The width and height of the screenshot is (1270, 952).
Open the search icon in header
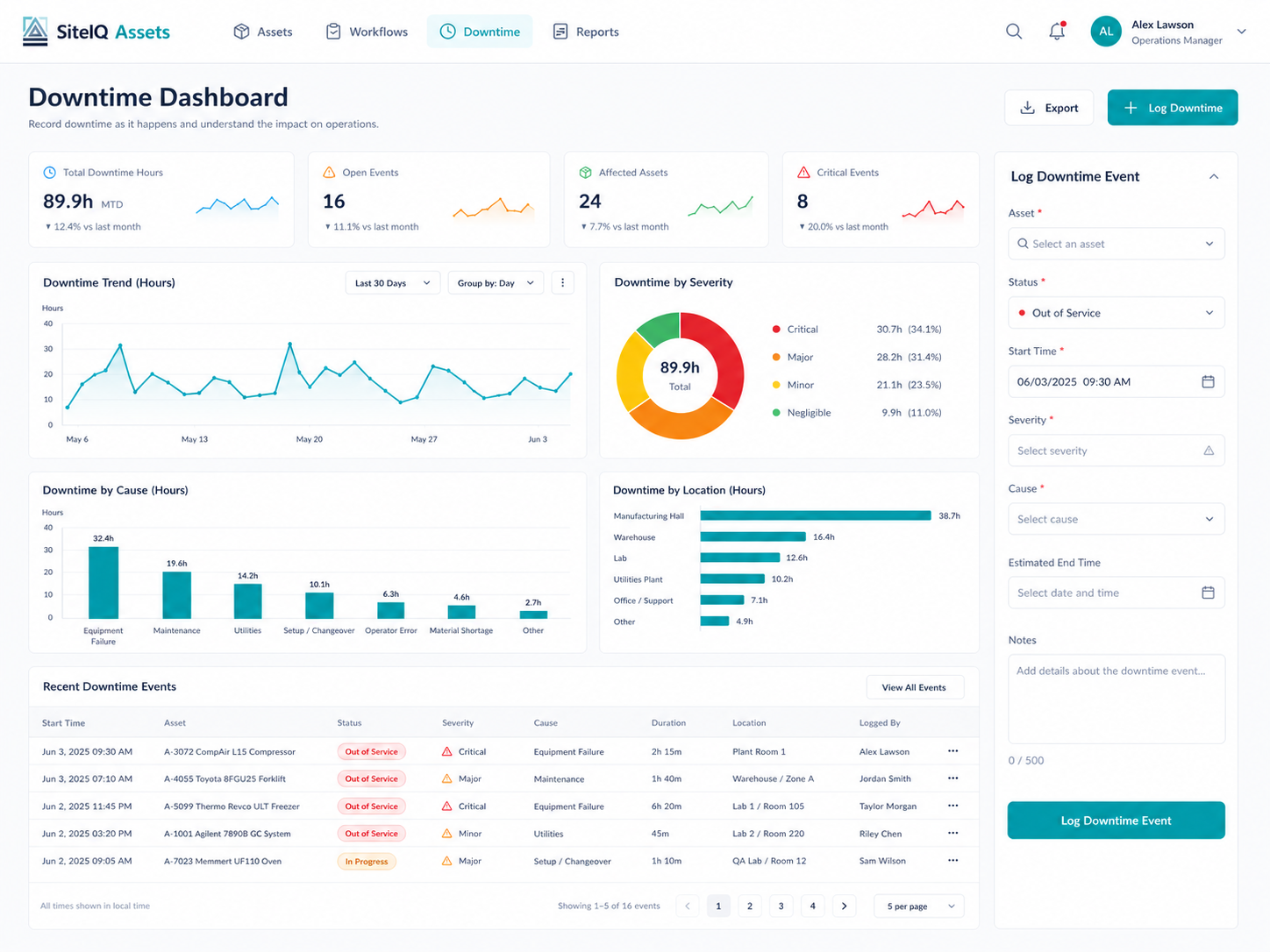1014,32
